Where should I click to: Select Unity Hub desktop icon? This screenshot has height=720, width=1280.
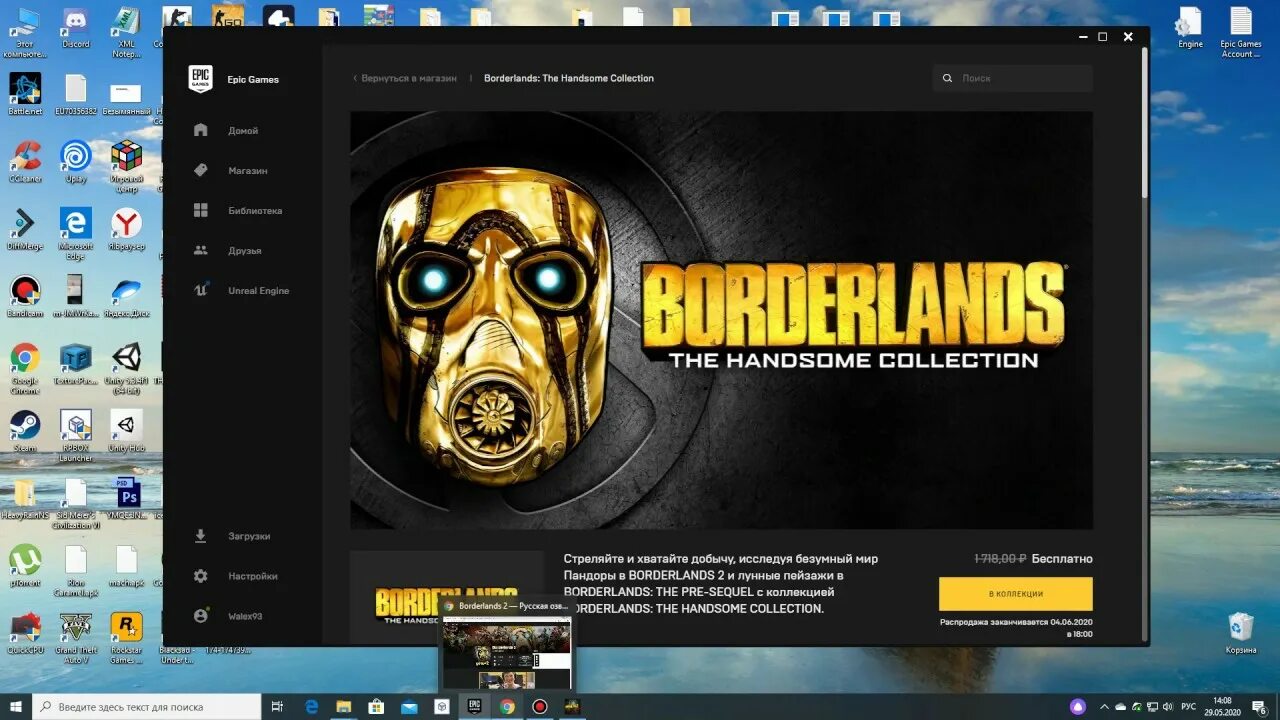tap(126, 430)
